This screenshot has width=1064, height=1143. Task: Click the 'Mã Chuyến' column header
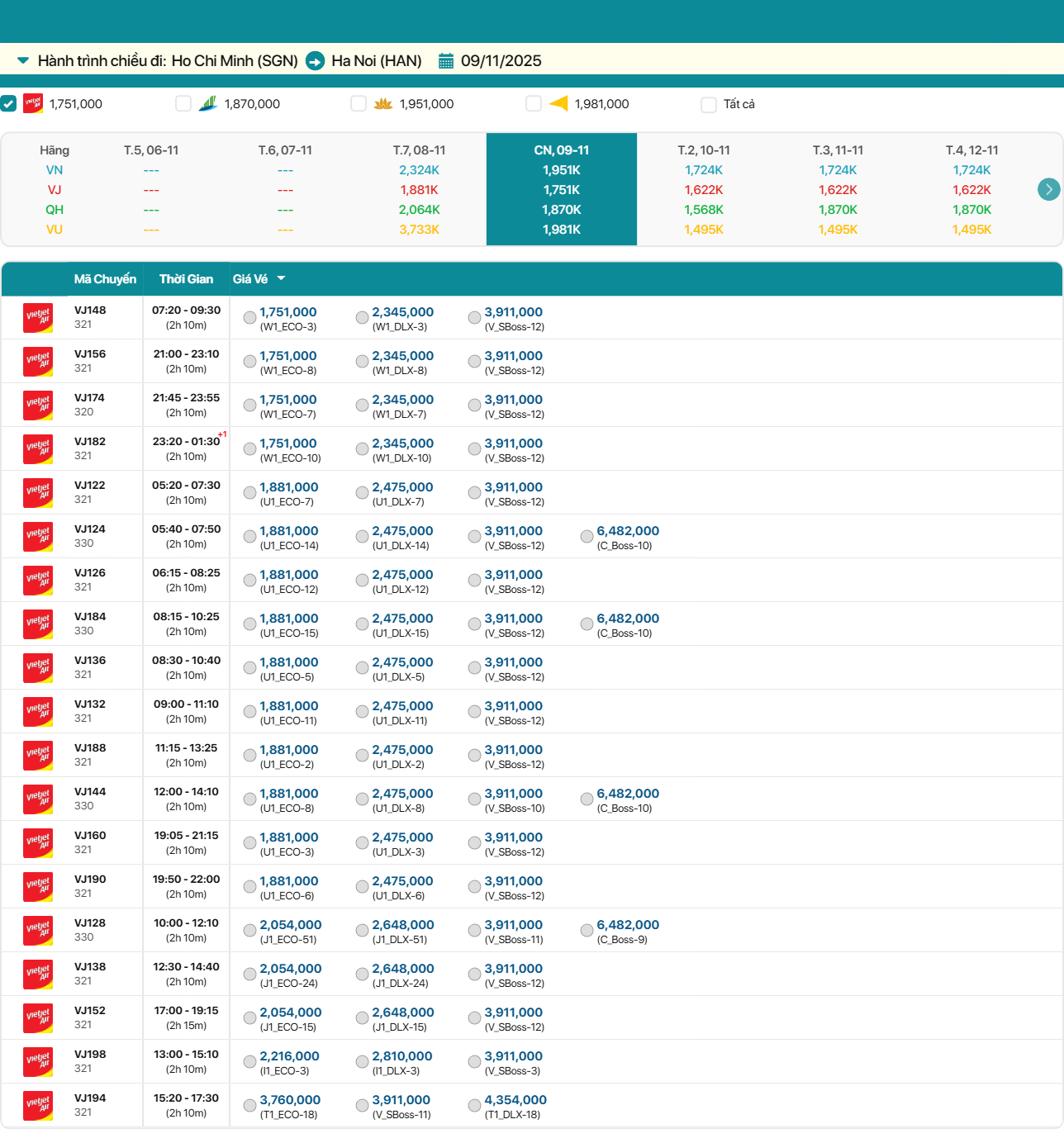(x=105, y=279)
